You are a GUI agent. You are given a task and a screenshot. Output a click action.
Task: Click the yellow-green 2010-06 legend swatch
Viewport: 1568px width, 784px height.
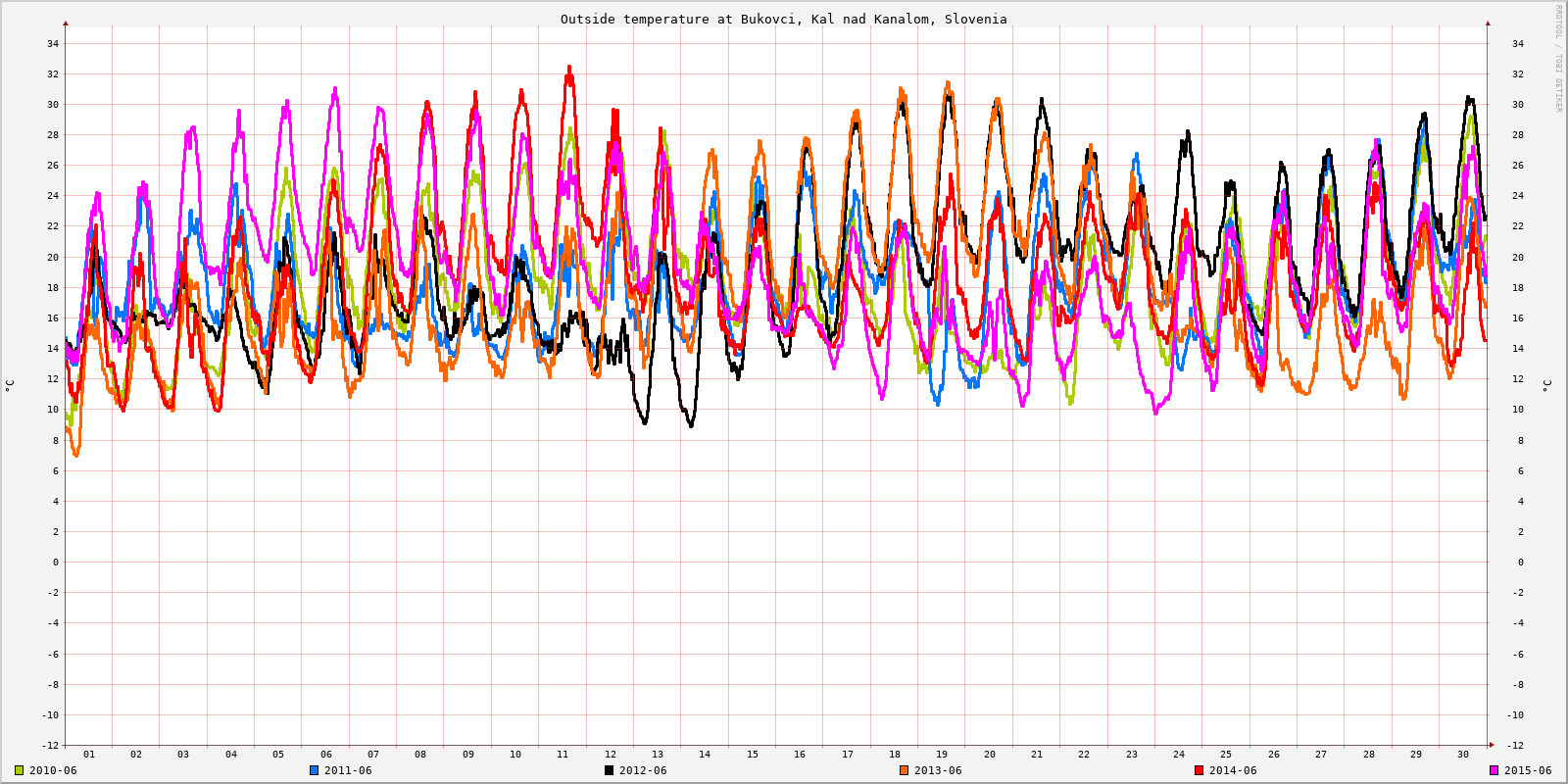[20, 770]
